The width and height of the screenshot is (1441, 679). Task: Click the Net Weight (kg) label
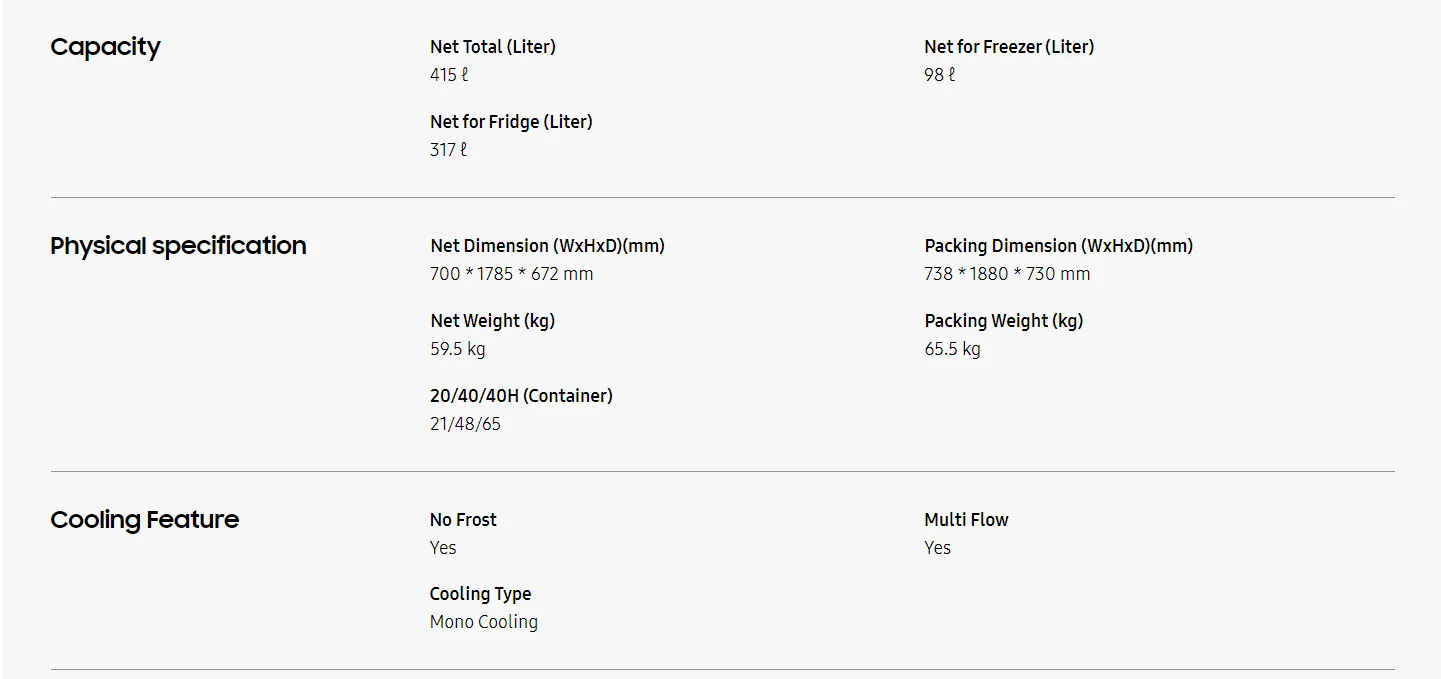click(492, 321)
